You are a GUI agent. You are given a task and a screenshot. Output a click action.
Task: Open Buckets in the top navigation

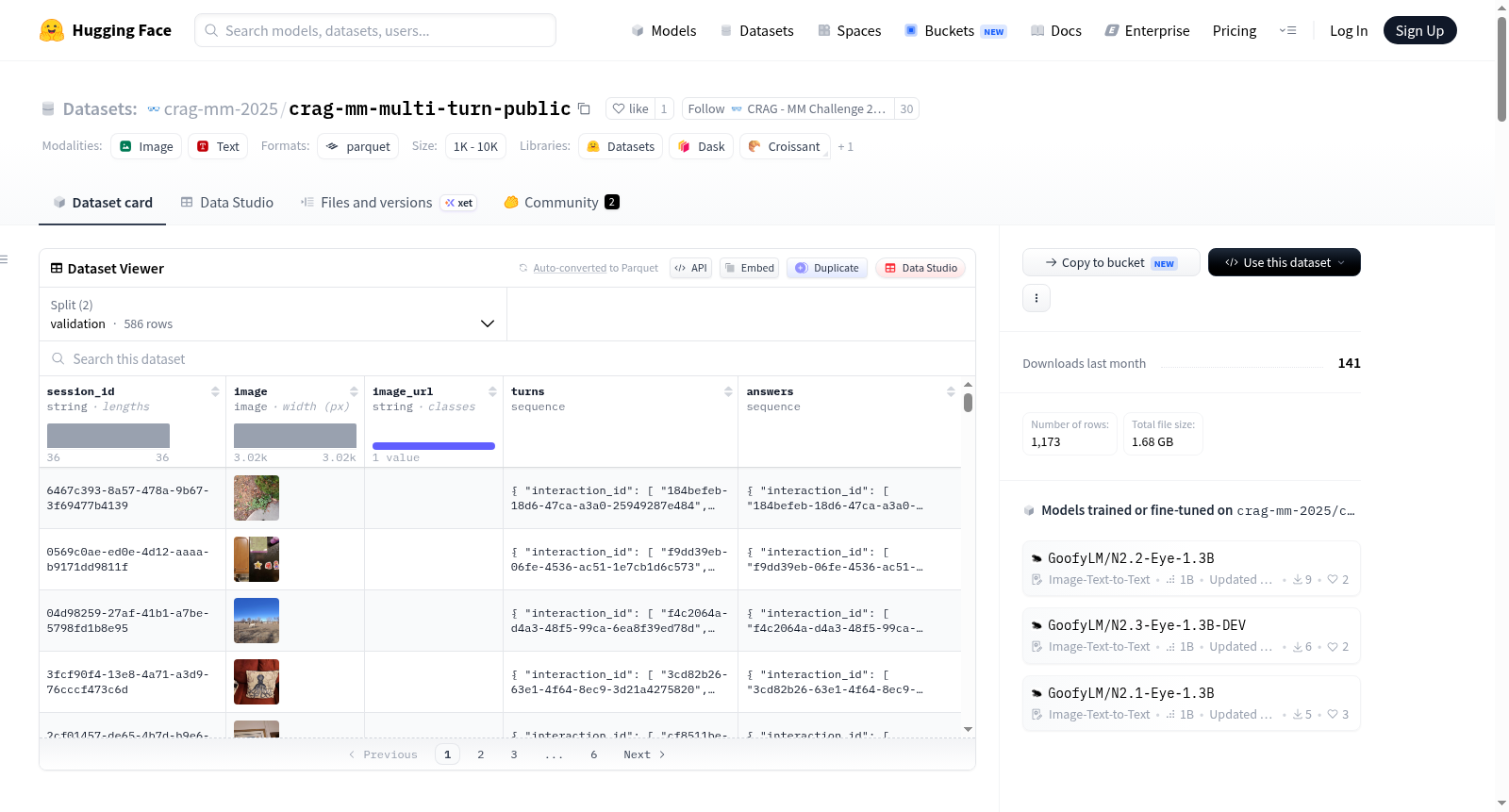tap(955, 30)
